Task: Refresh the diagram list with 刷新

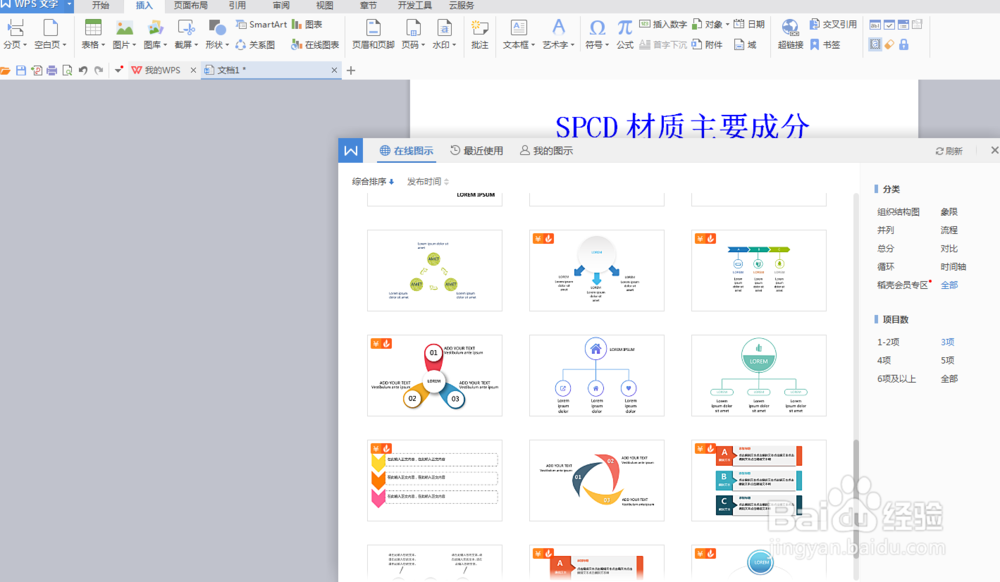Action: tap(949, 151)
